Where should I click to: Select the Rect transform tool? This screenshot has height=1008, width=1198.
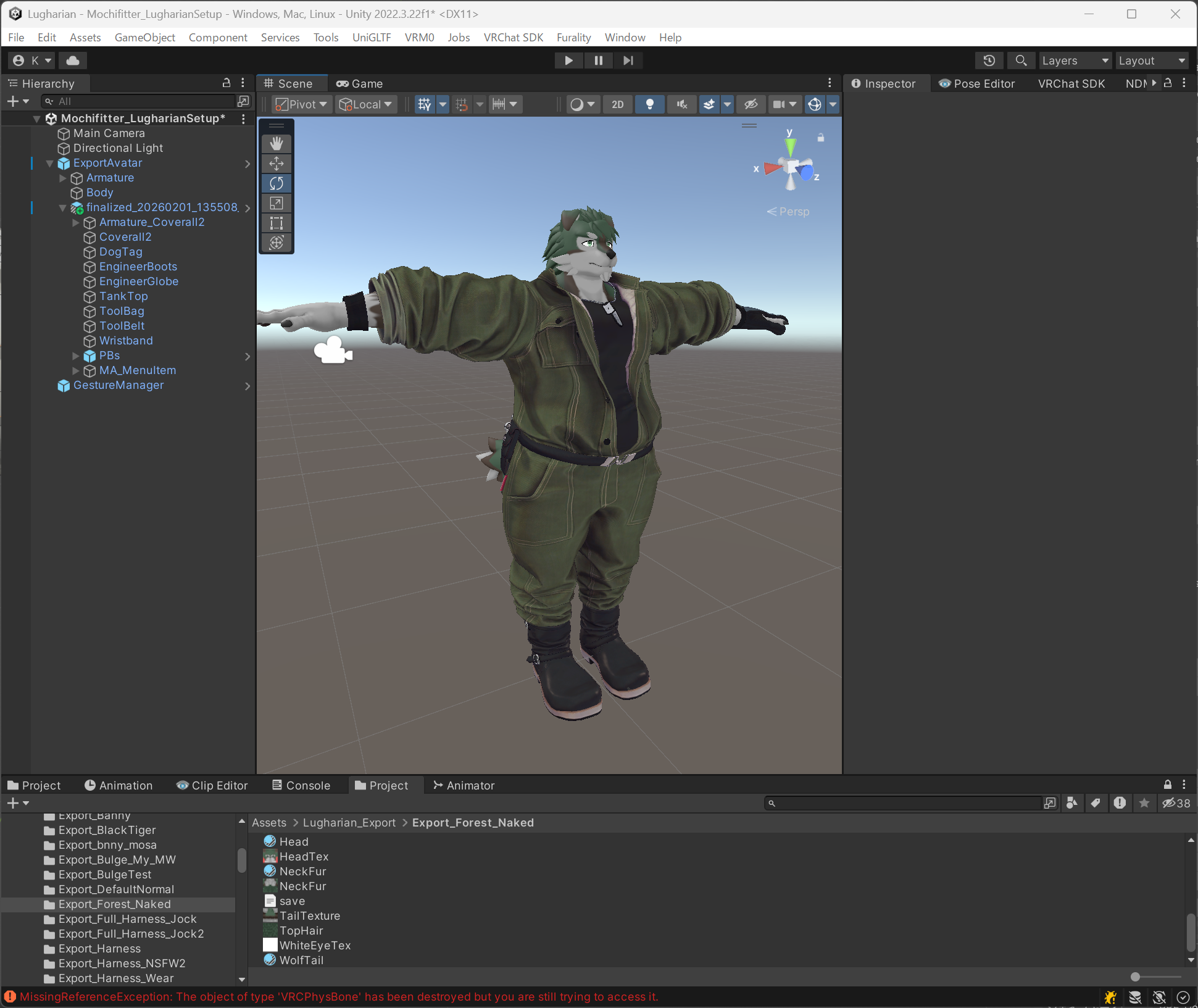(x=277, y=223)
